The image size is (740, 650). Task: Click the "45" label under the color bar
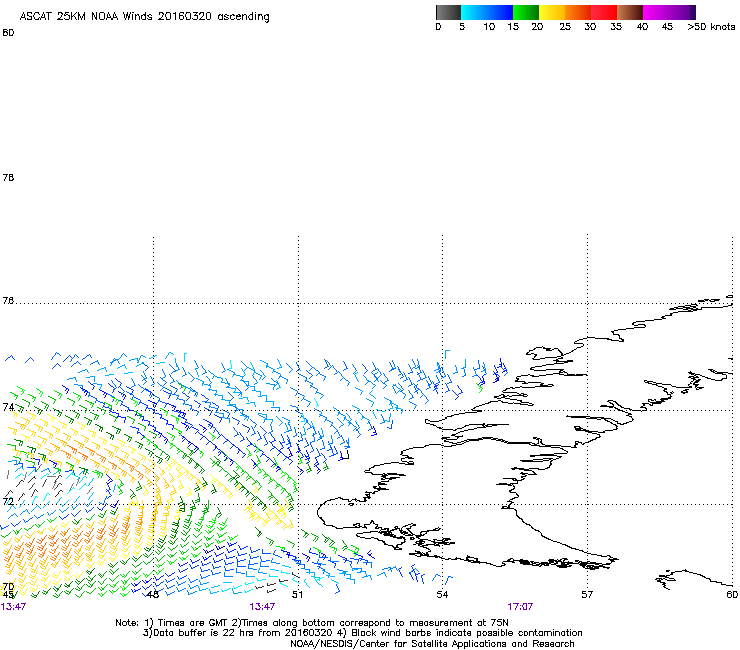[667, 27]
